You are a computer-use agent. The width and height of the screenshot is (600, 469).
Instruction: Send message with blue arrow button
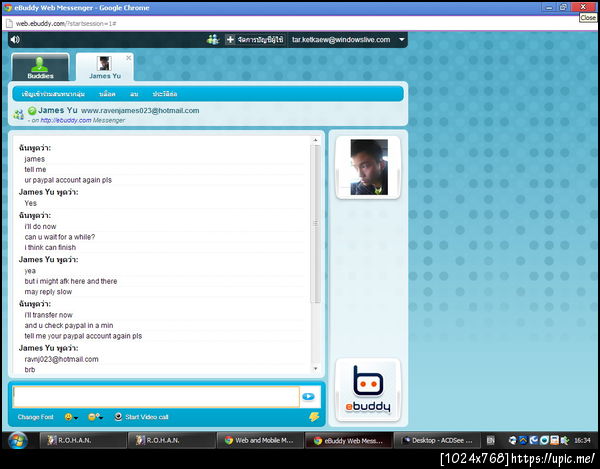tap(308, 397)
